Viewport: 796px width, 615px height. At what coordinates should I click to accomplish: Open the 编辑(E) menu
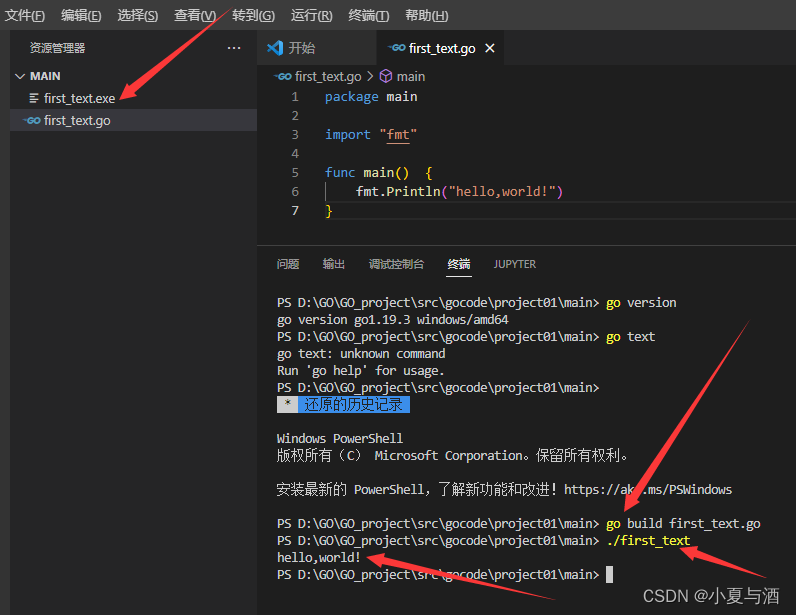coord(81,15)
